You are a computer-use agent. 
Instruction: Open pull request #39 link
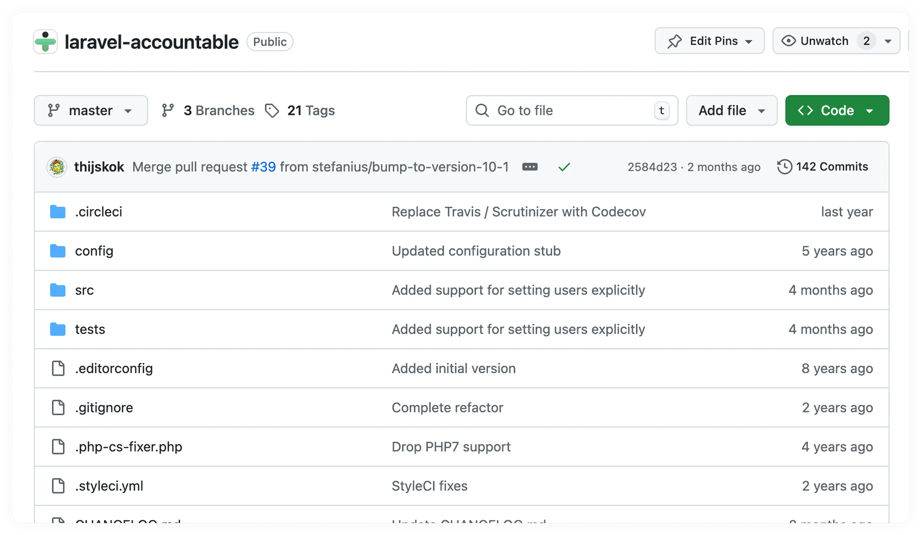[263, 167]
